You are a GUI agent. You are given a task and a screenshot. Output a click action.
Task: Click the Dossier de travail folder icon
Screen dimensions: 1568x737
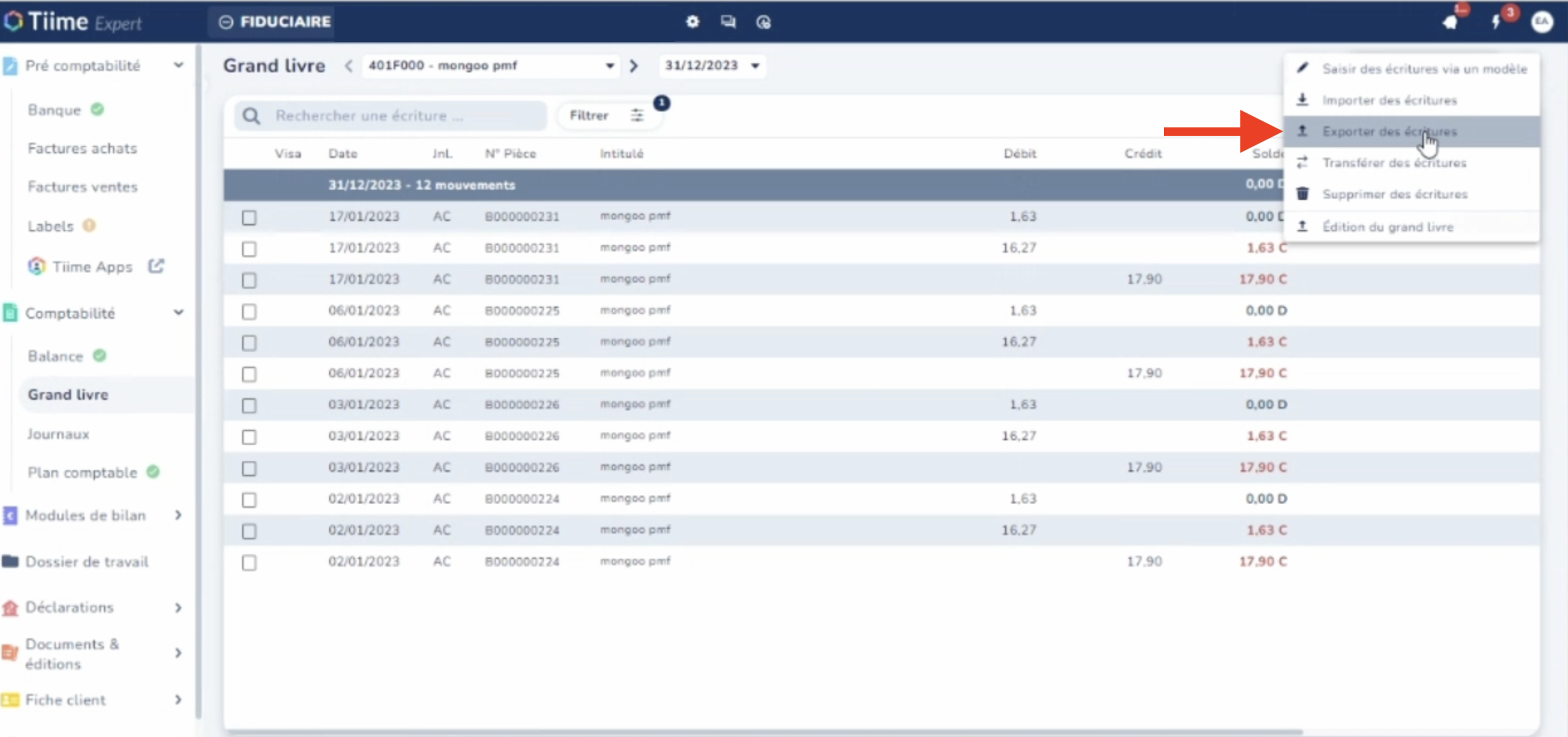click(x=10, y=562)
